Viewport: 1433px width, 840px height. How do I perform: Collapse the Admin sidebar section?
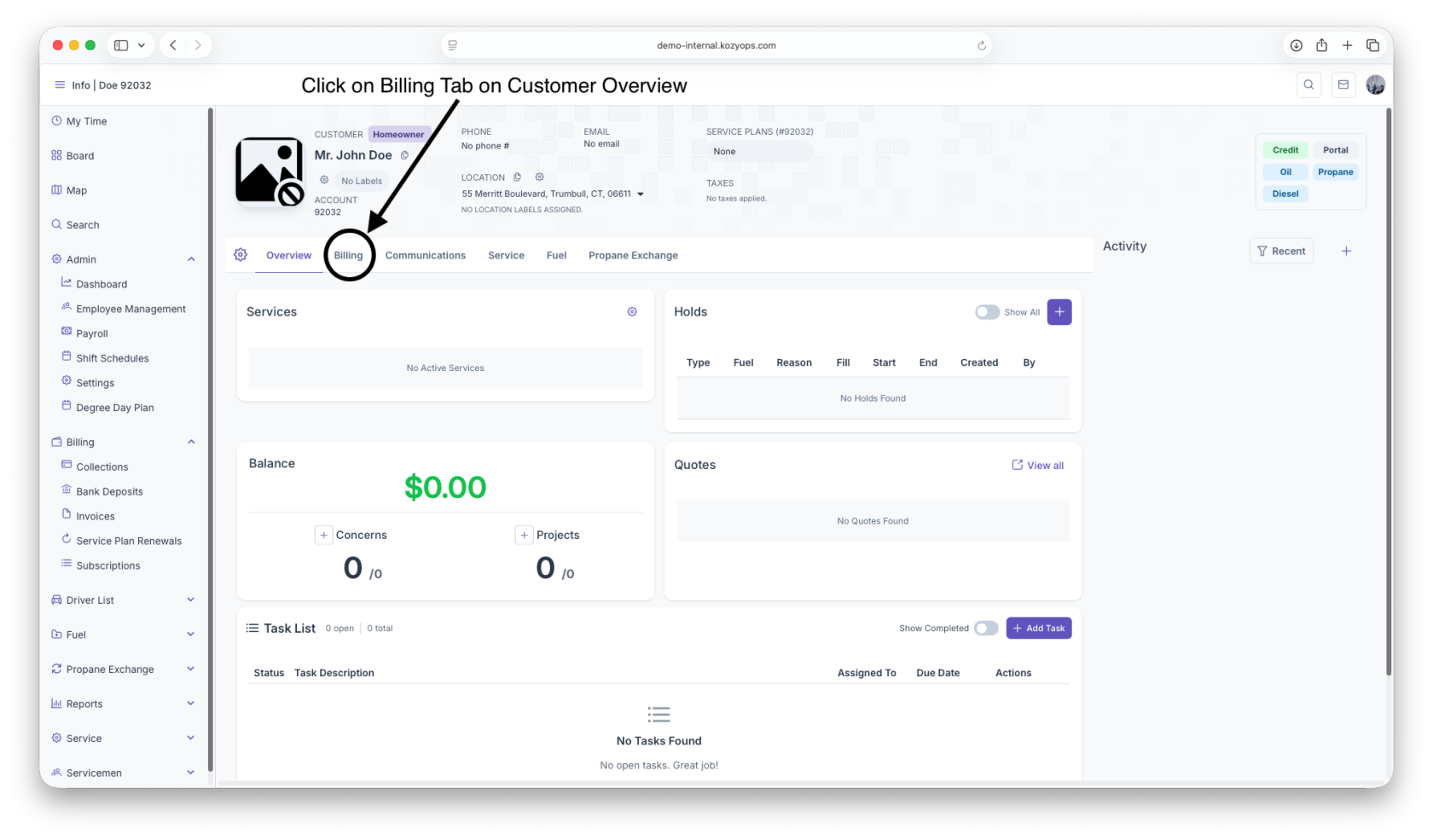click(x=191, y=259)
